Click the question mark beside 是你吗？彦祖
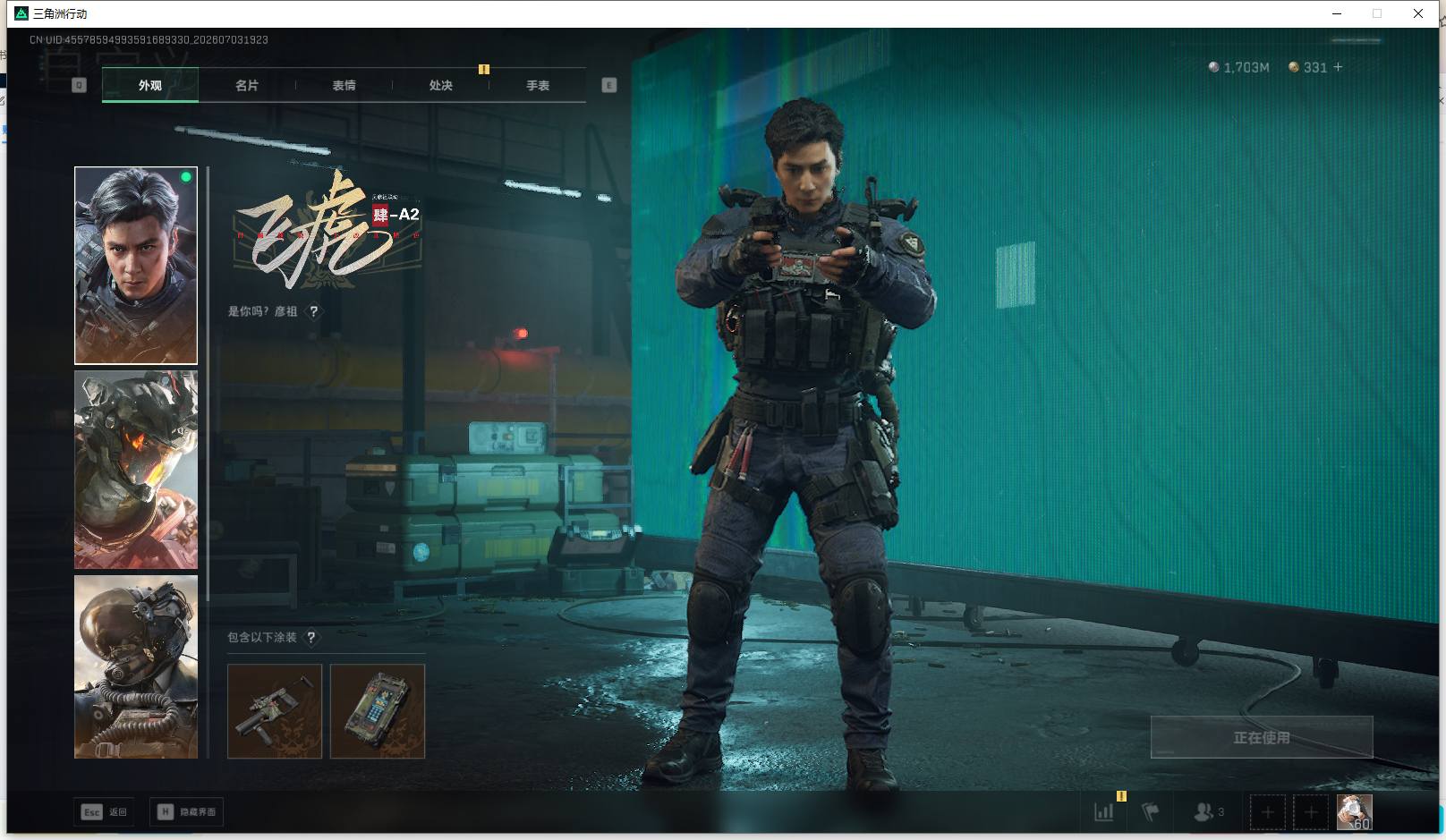The image size is (1446, 840). 313,311
